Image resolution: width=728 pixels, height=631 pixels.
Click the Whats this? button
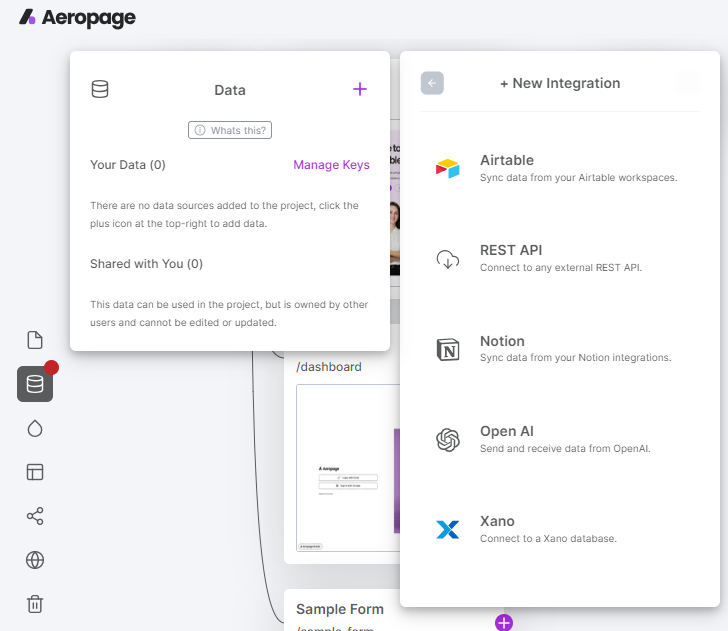[230, 130]
